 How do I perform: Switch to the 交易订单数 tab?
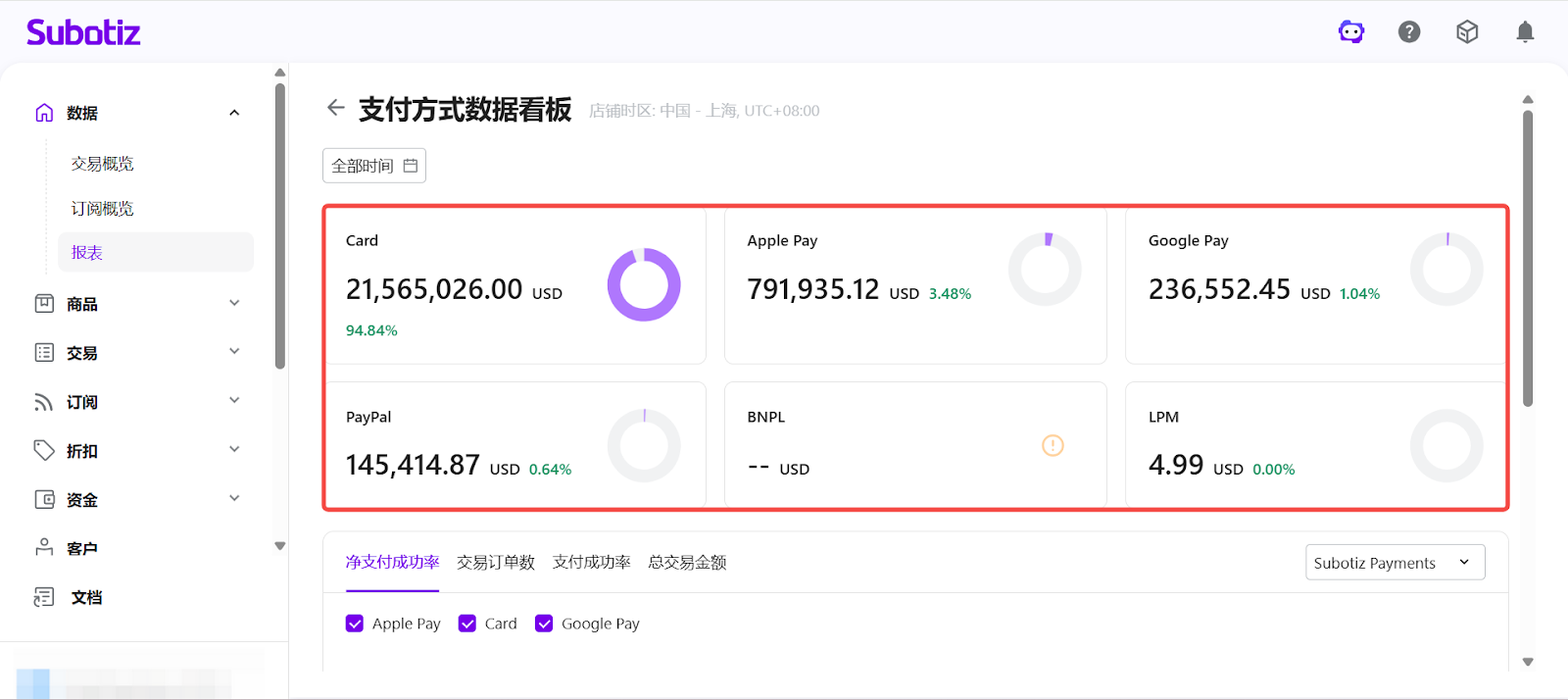[x=496, y=563]
